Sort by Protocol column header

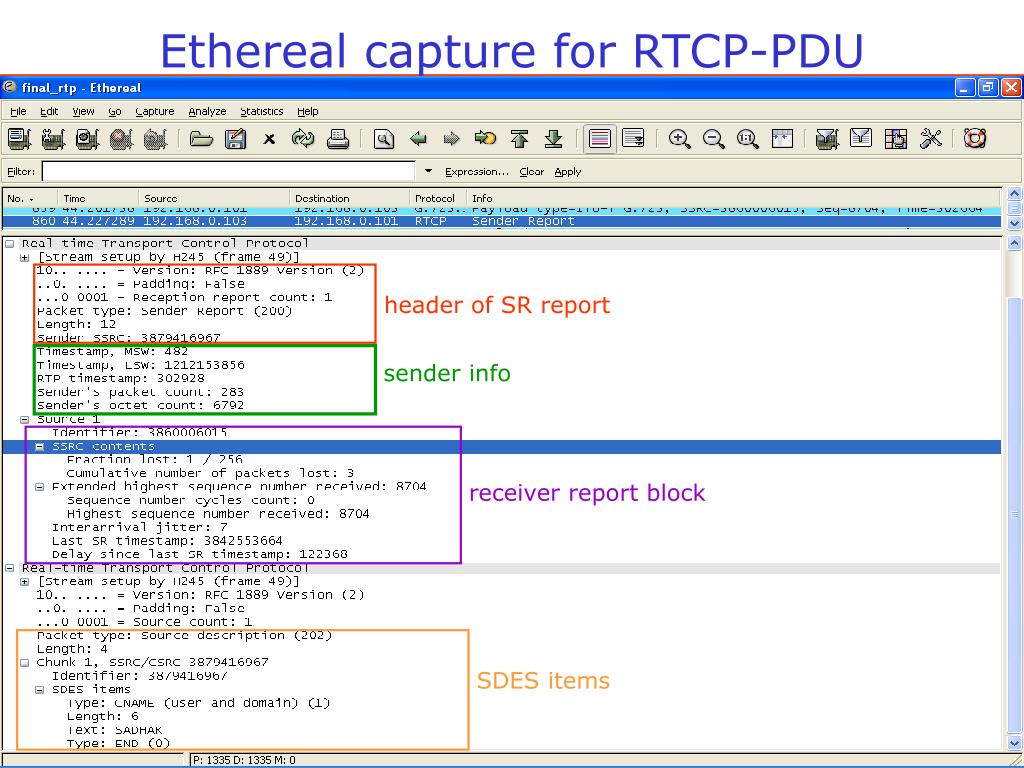(438, 199)
